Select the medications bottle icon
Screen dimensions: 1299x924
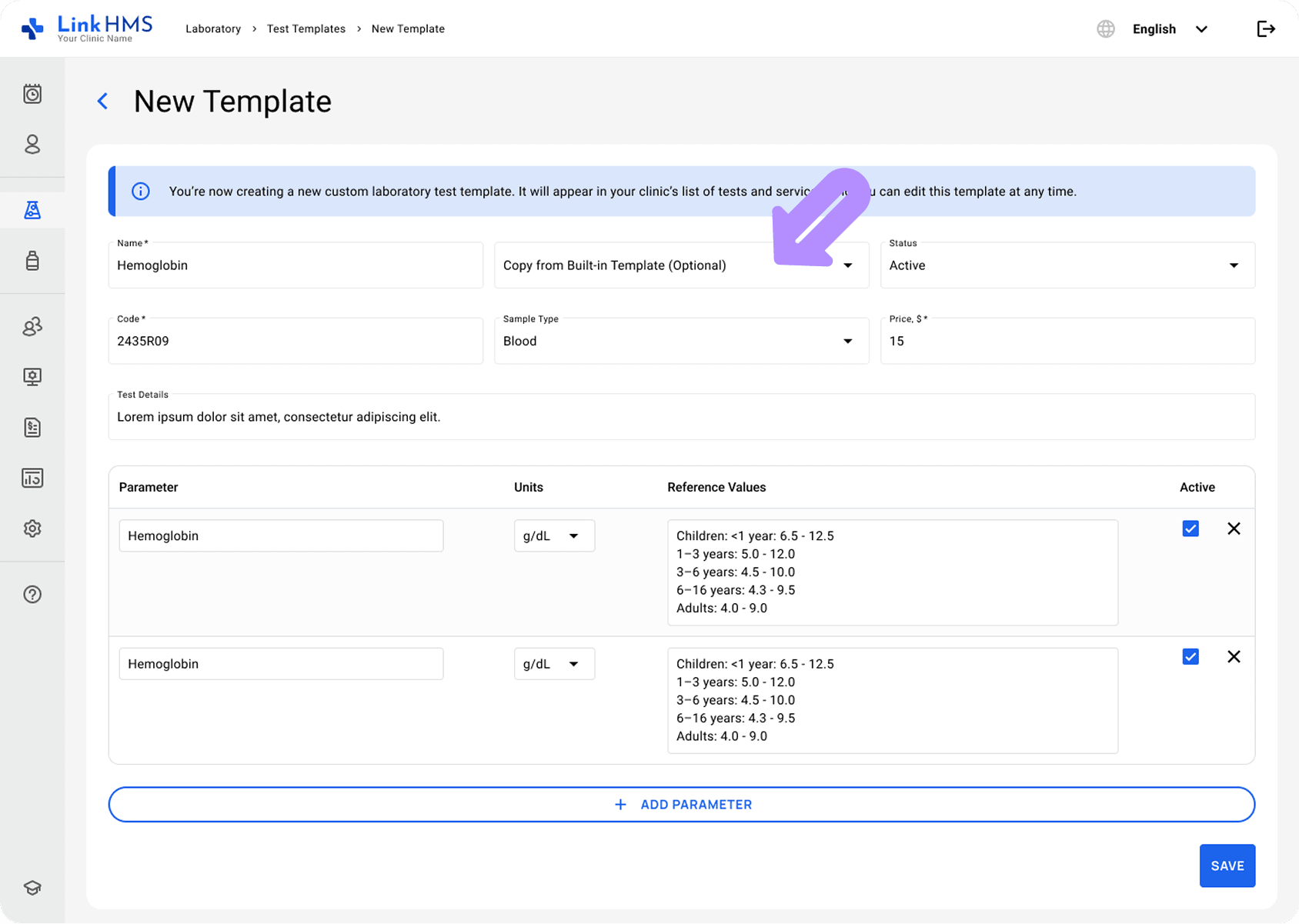click(32, 261)
